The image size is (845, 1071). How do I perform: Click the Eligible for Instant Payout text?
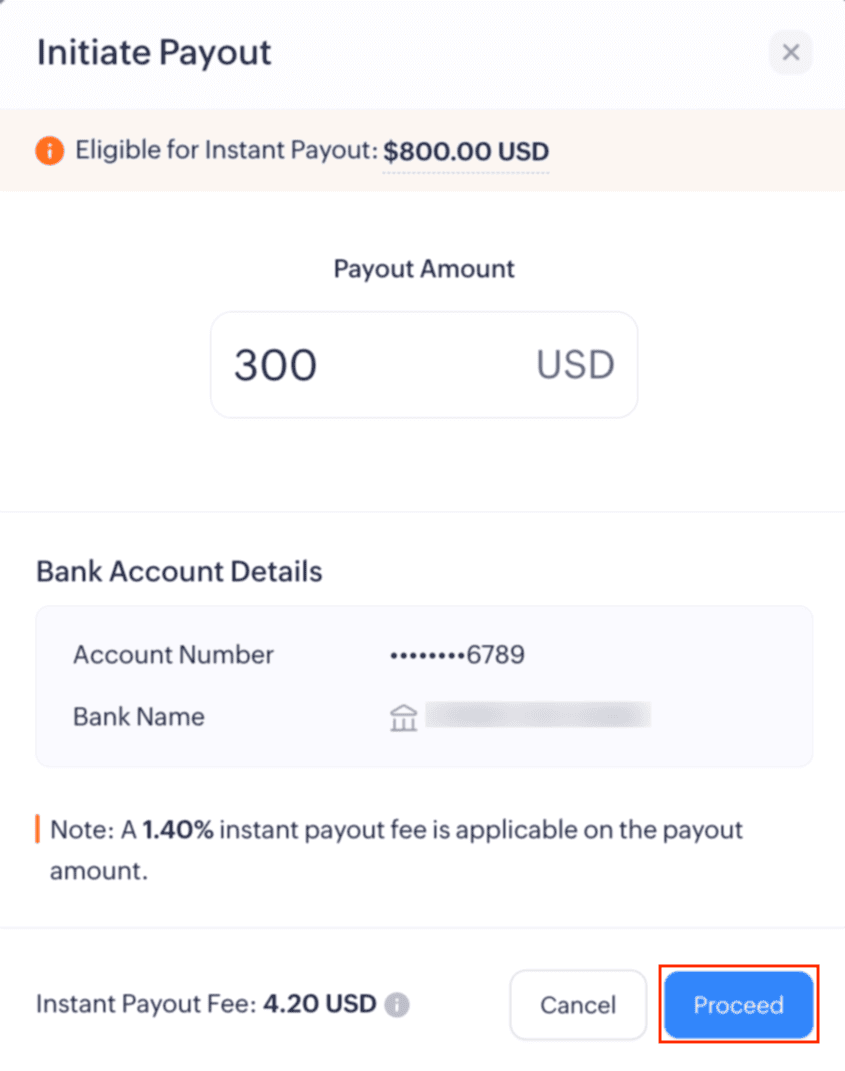pos(226,151)
